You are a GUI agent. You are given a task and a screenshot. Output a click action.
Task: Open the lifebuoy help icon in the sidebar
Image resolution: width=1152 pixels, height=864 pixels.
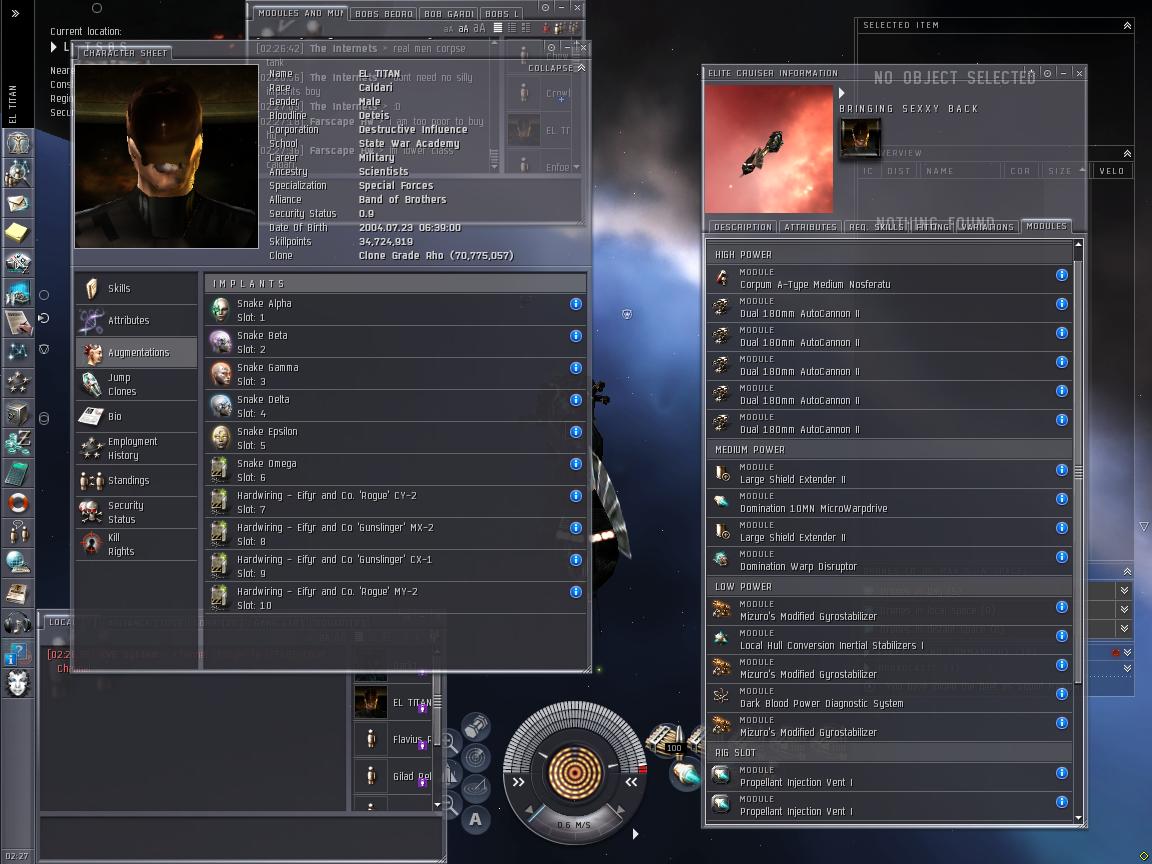(18, 504)
